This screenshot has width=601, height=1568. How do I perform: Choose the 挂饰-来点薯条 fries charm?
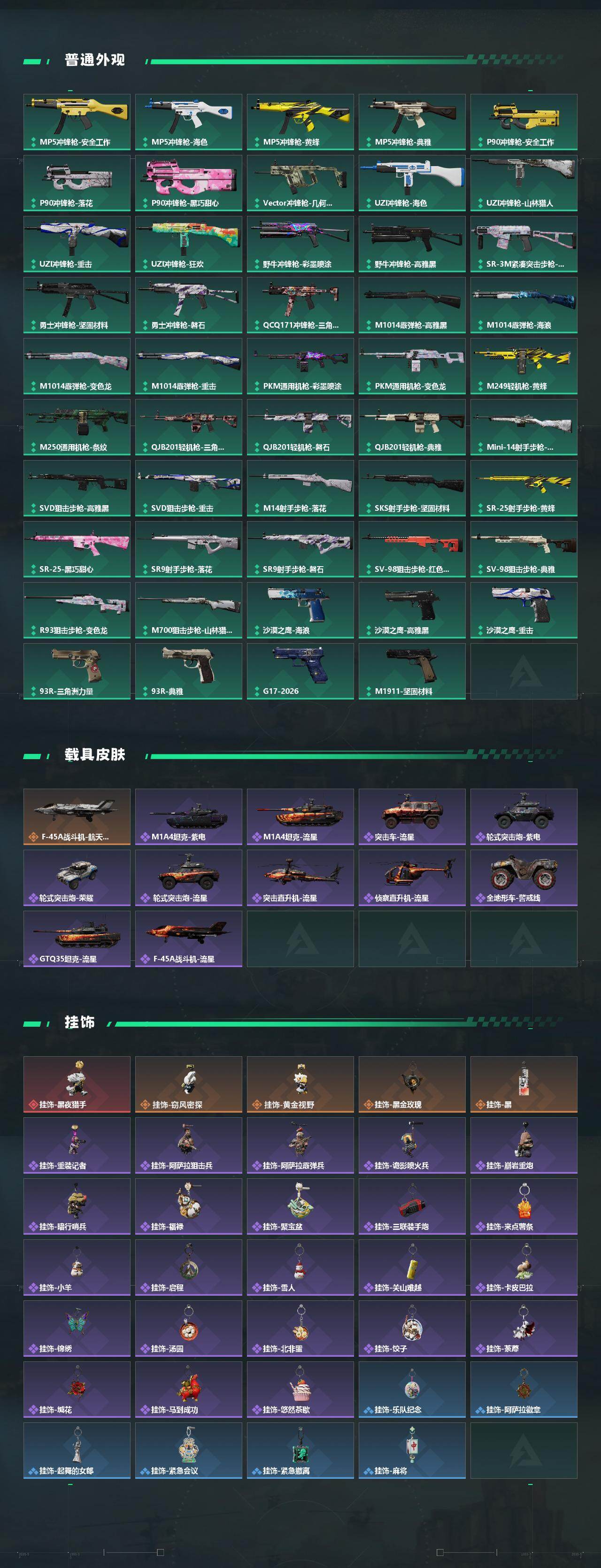pos(524,1207)
